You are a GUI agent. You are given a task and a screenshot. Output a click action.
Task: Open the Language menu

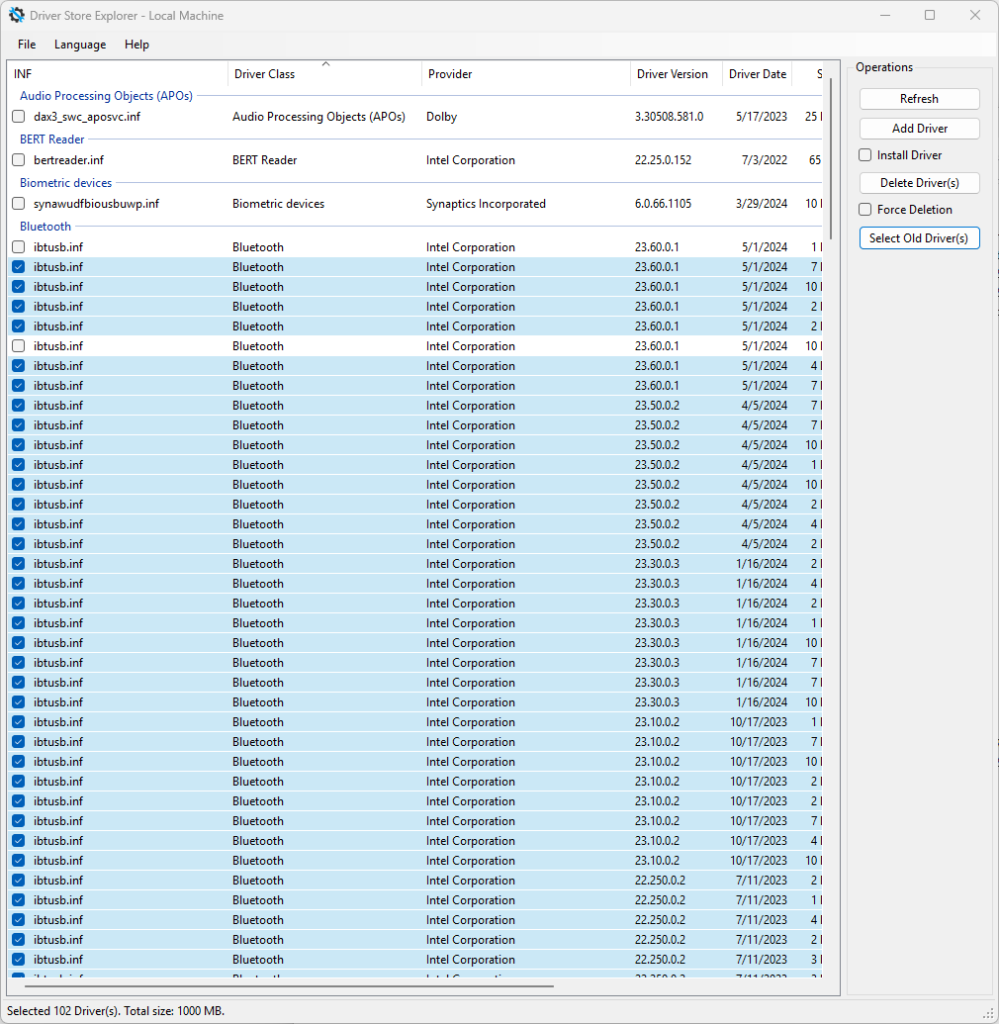point(80,45)
